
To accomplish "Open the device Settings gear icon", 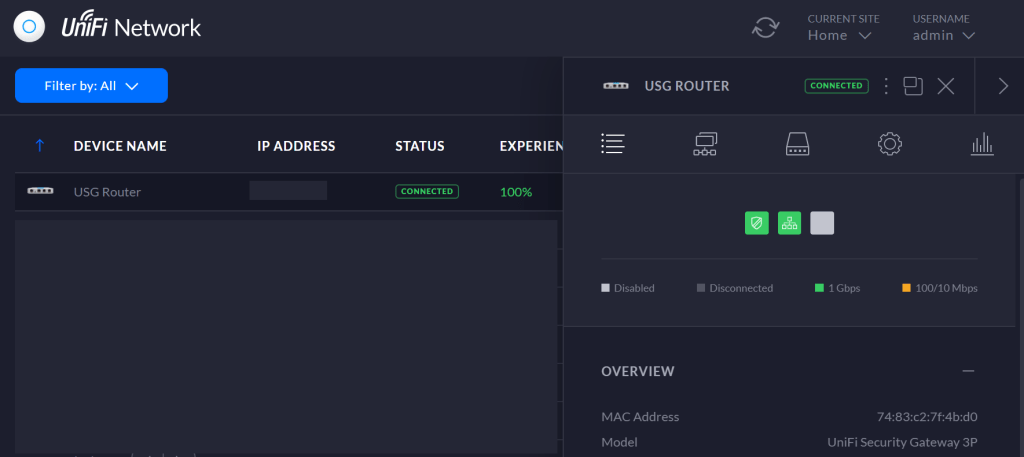I will point(889,144).
